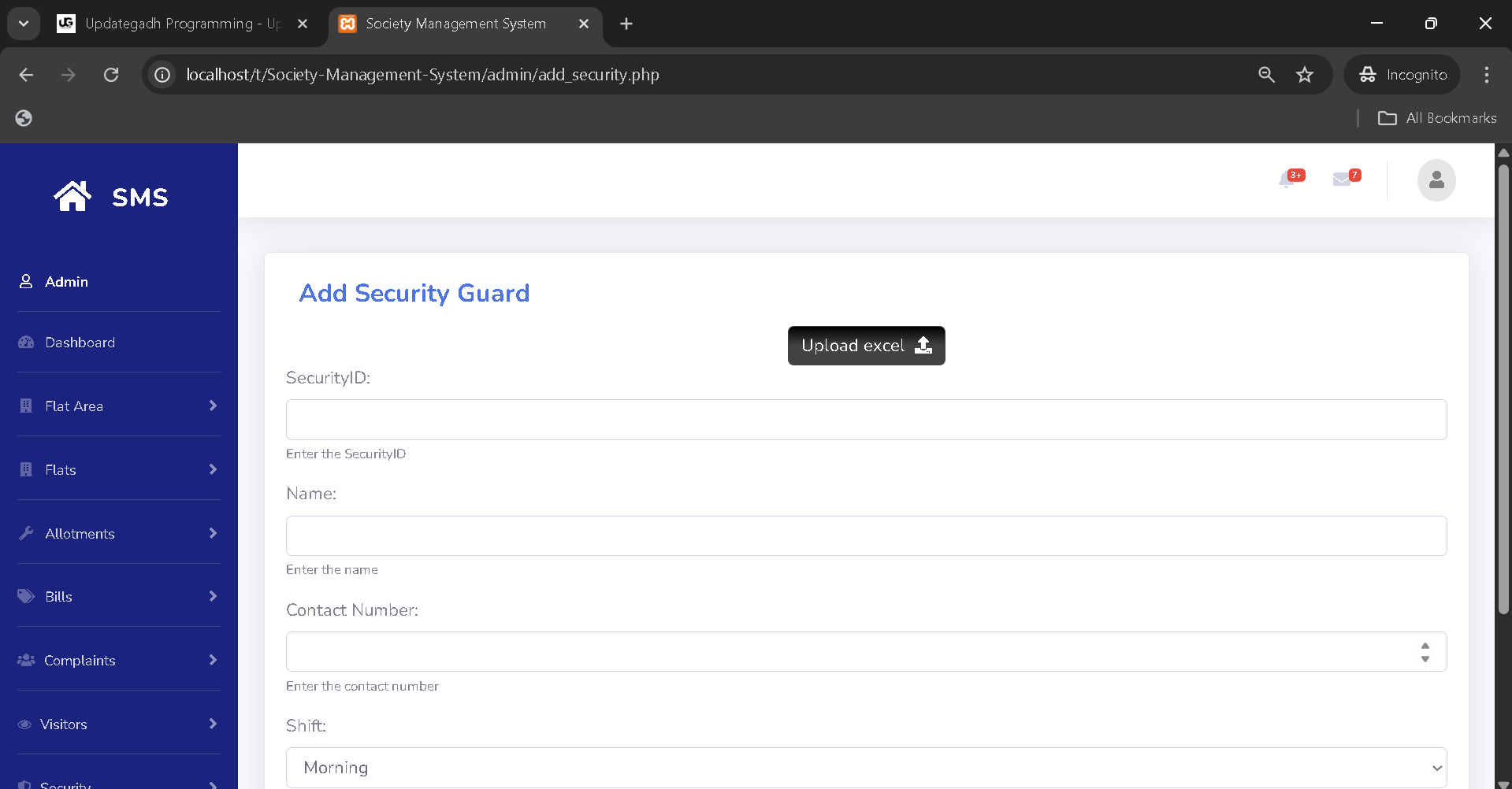Click the browser zoom magnifier icon
This screenshot has width=1512, height=789.
(1266, 75)
